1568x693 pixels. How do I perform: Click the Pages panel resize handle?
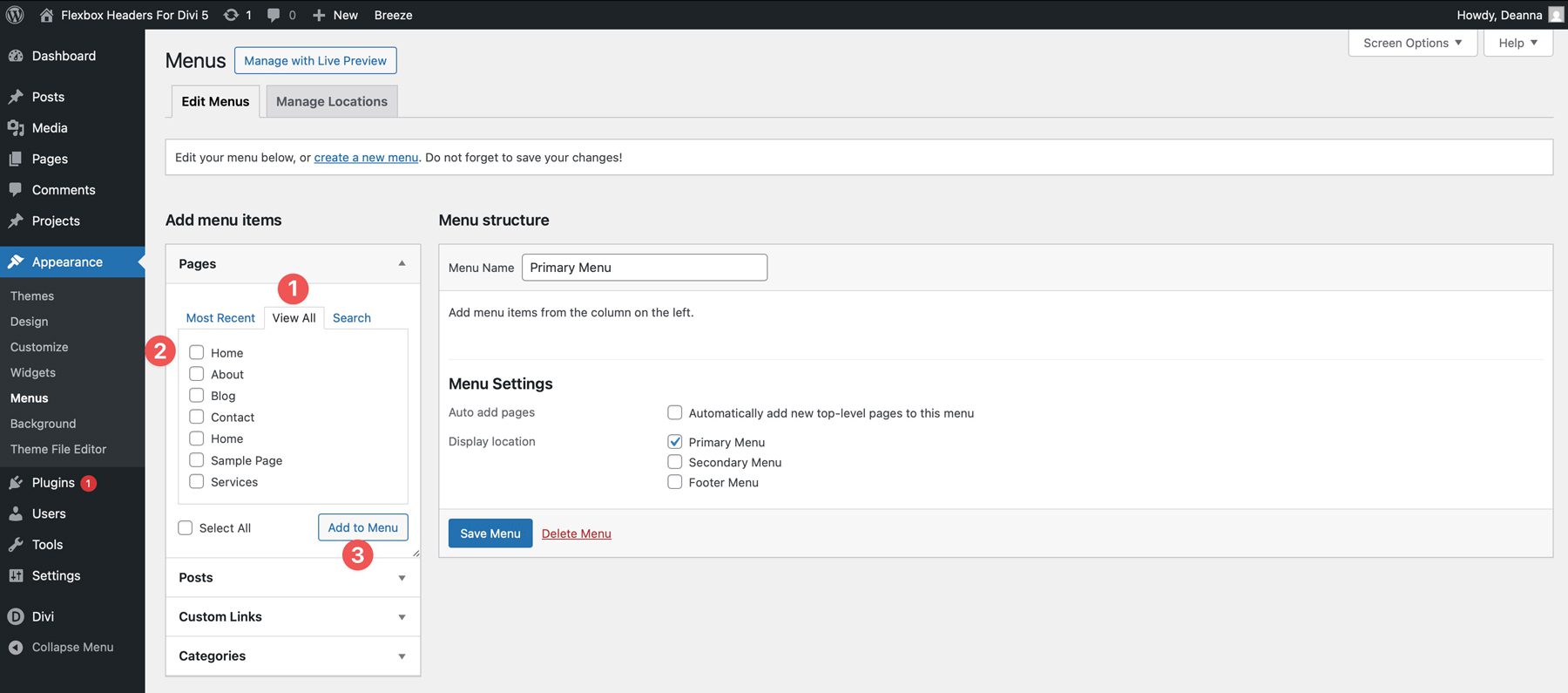pyautogui.click(x=416, y=553)
